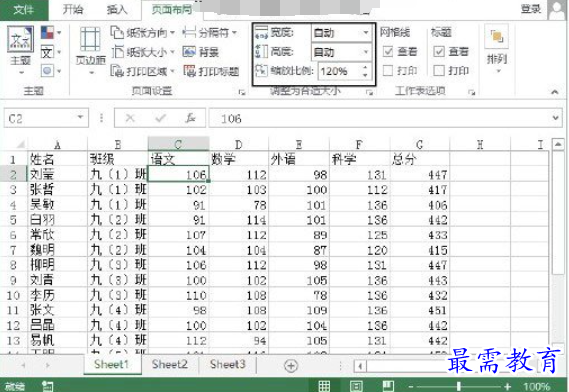Open Sheet Options dialog launcher
The width and height of the screenshot is (569, 392).
coord(472,93)
